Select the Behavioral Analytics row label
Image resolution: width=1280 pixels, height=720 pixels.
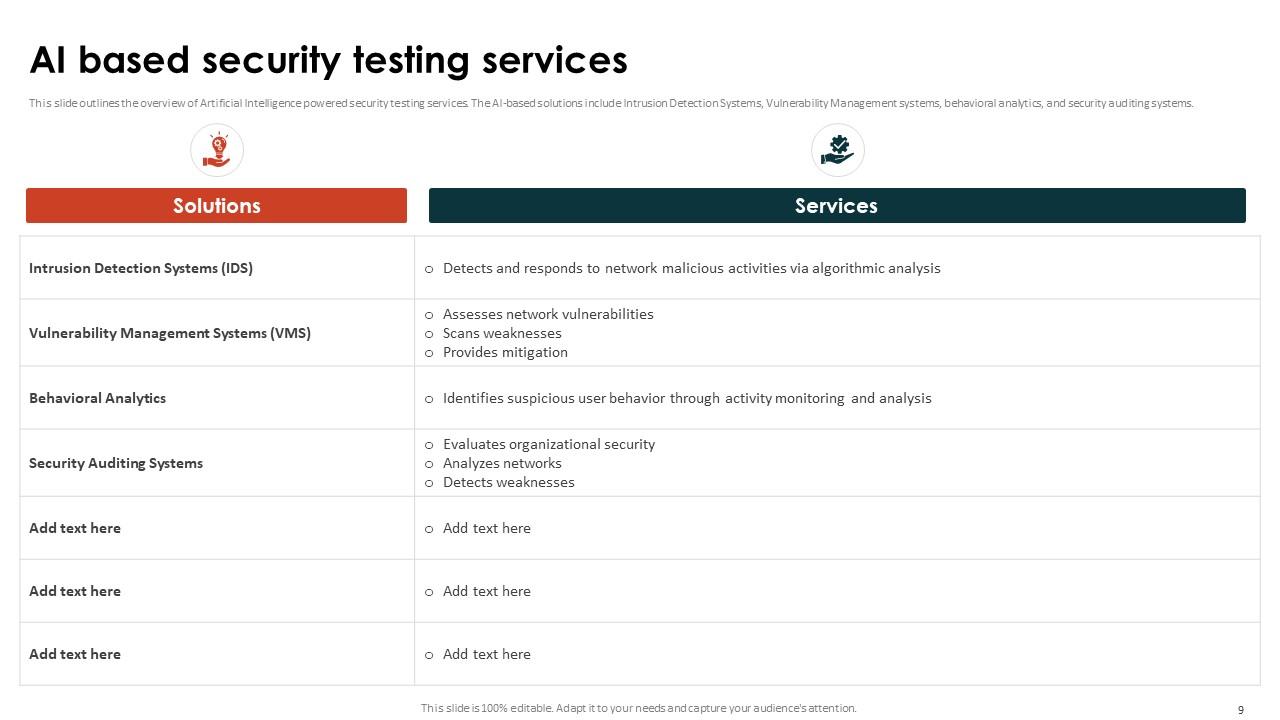(x=97, y=398)
